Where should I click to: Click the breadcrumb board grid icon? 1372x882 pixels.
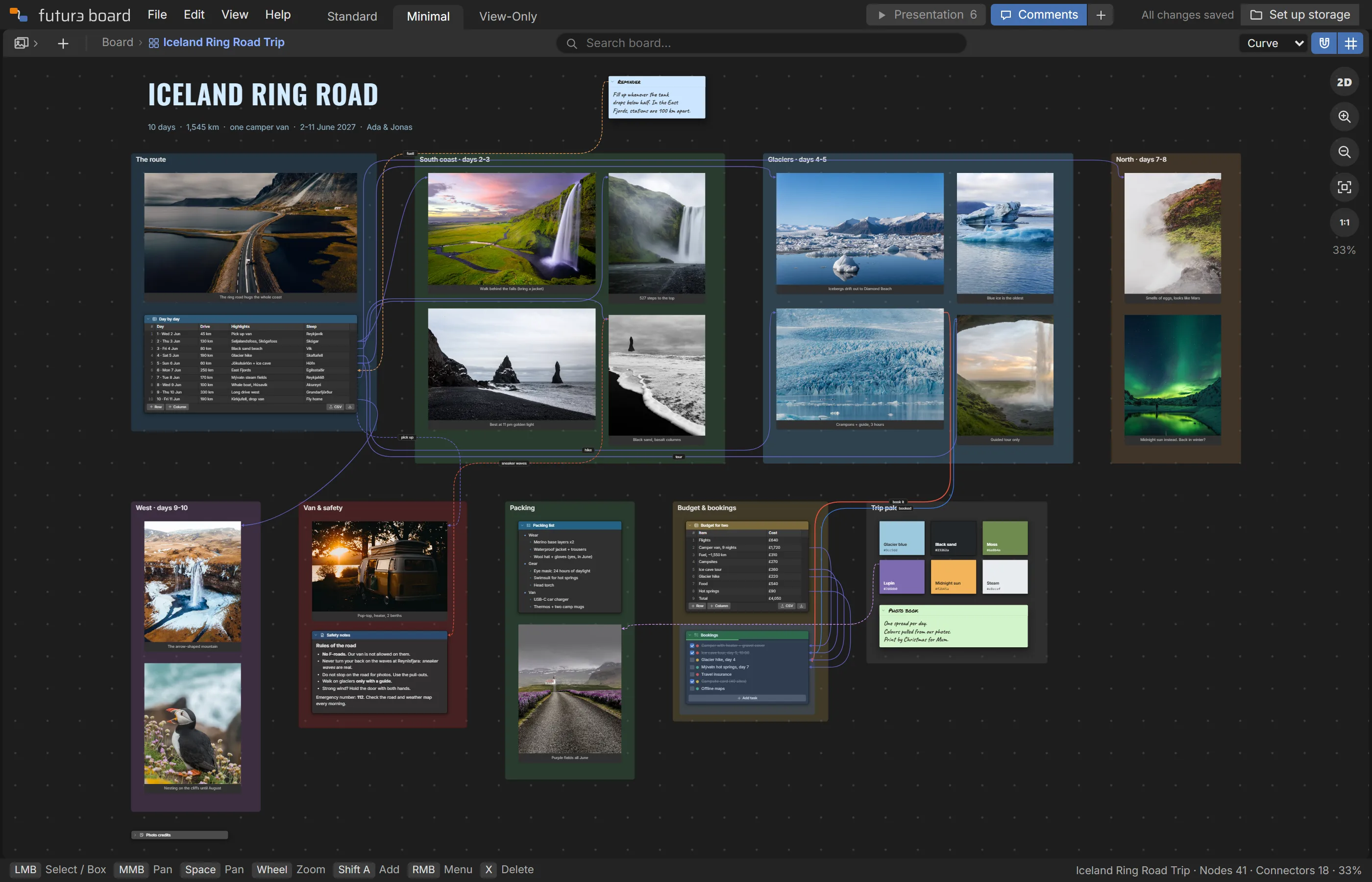click(153, 43)
